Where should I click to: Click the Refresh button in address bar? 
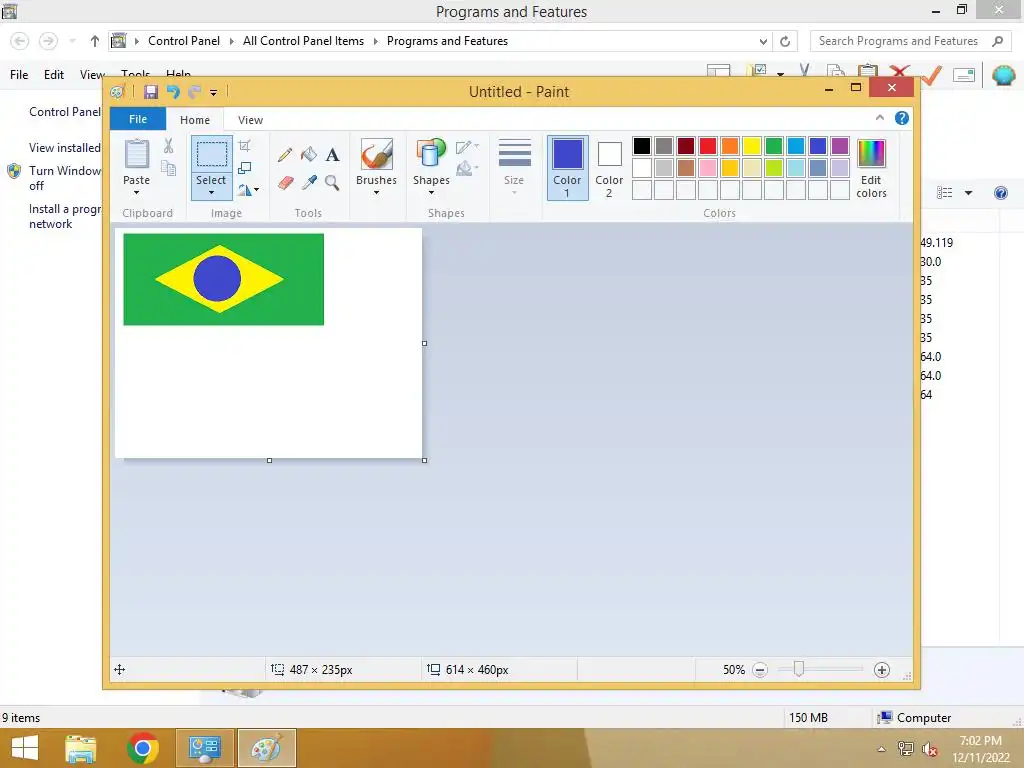click(785, 41)
